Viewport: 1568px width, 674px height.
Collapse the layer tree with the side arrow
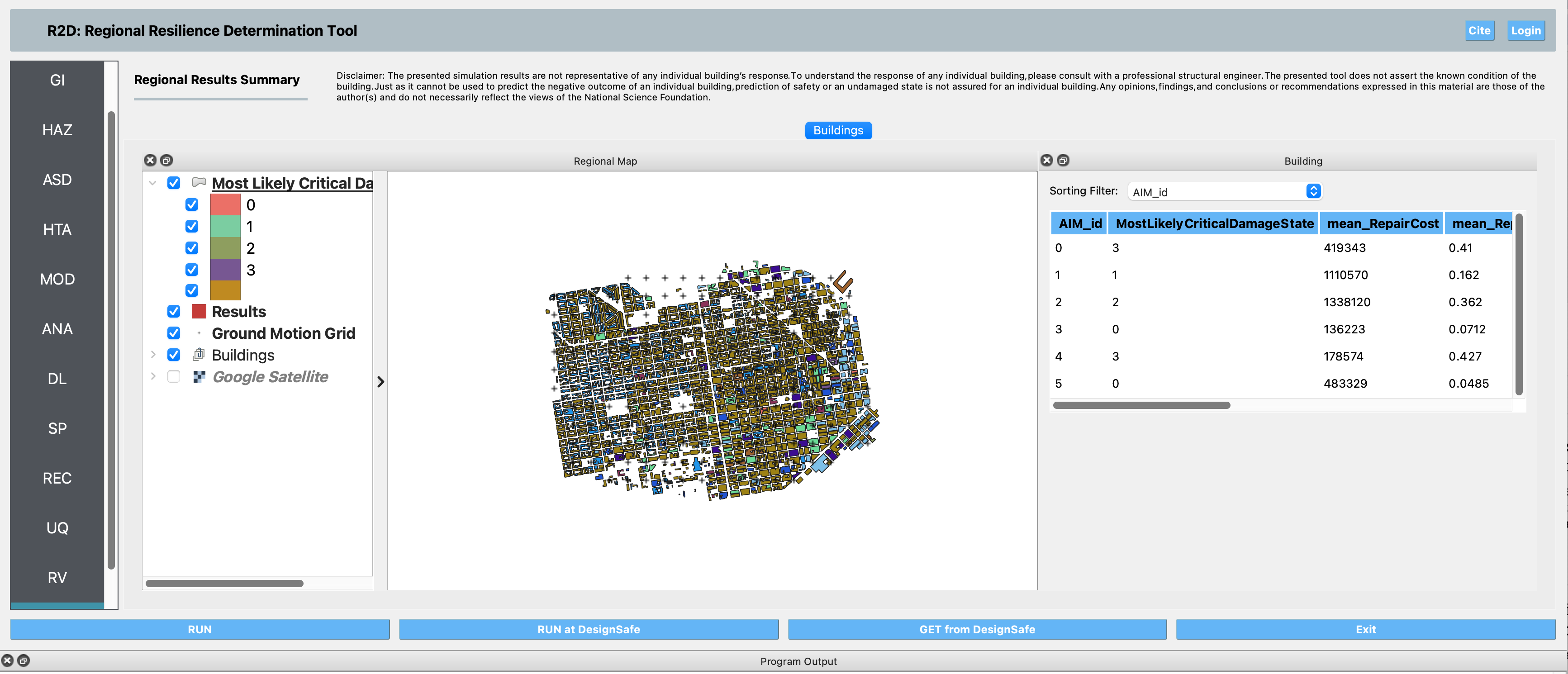tap(380, 381)
